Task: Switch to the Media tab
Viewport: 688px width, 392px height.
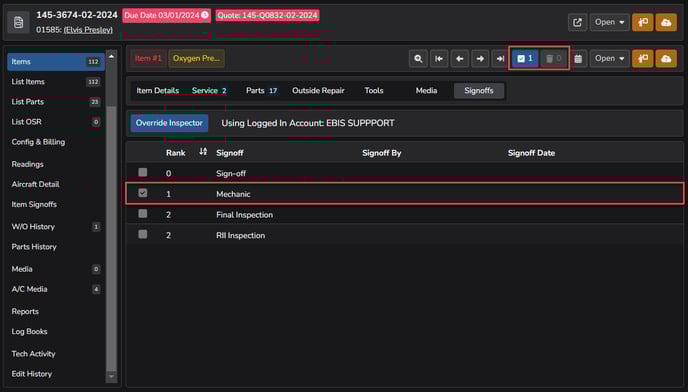Action: 426,90
